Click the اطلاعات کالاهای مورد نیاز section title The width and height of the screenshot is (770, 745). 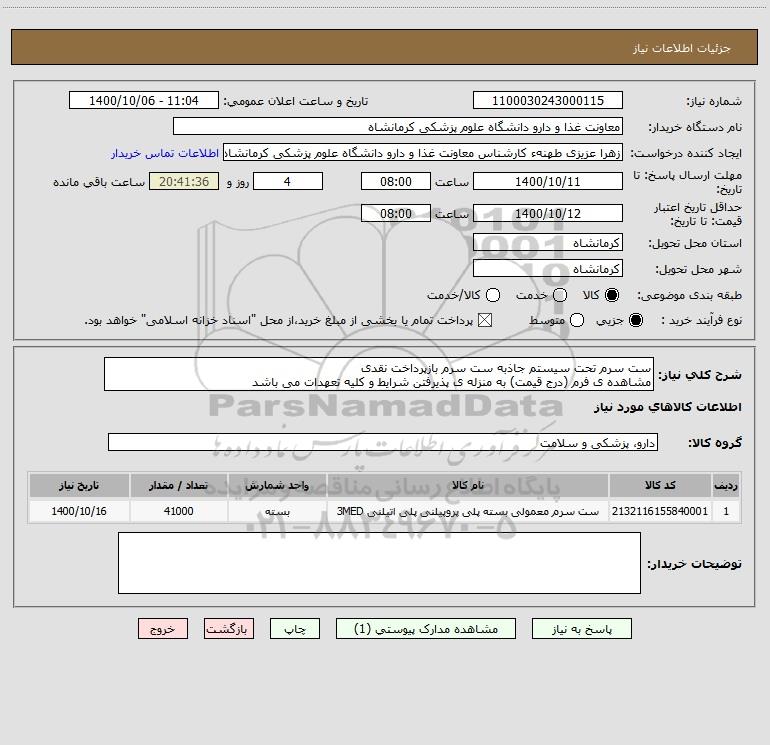click(667, 407)
